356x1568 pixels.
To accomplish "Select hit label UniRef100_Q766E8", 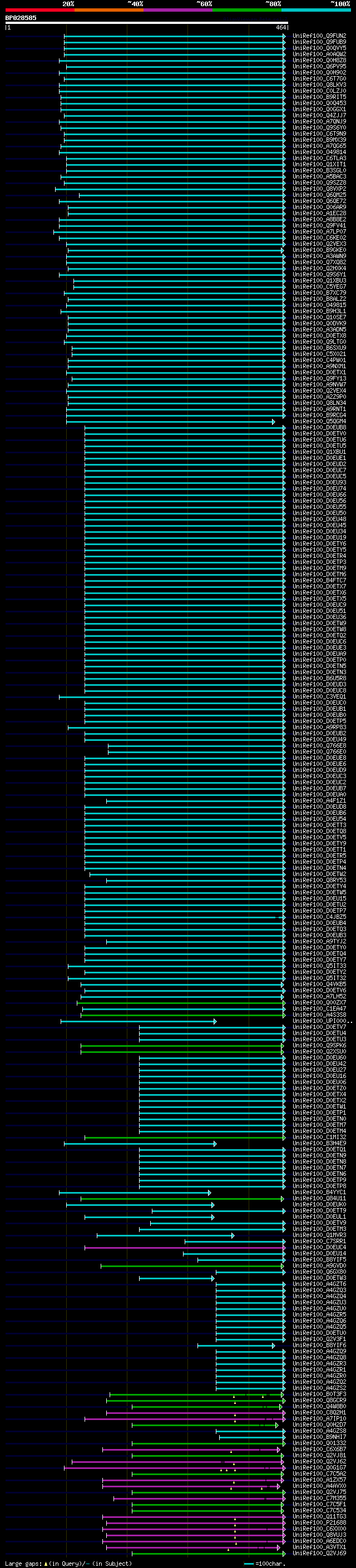I will tap(319, 746).
